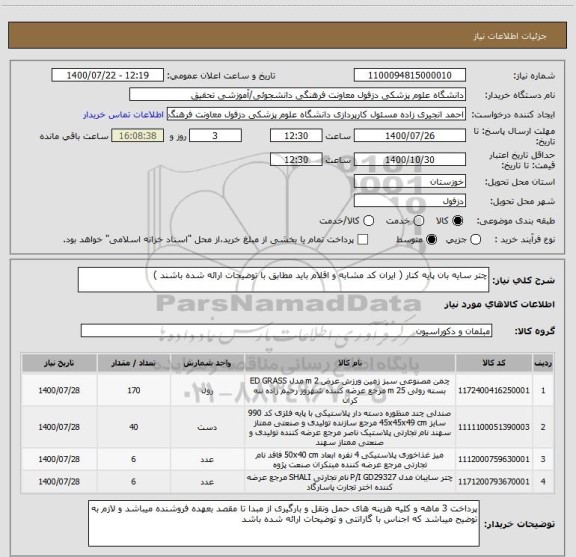Open the buyer contact info link اطلاعات تماس خریدار

click(x=123, y=115)
